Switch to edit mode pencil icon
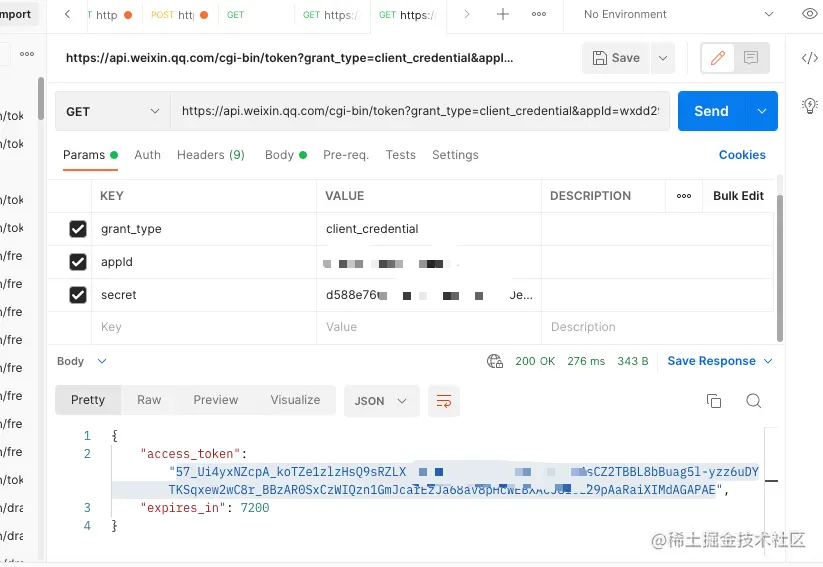The height and width of the screenshot is (567, 823). pyautogui.click(x=718, y=58)
